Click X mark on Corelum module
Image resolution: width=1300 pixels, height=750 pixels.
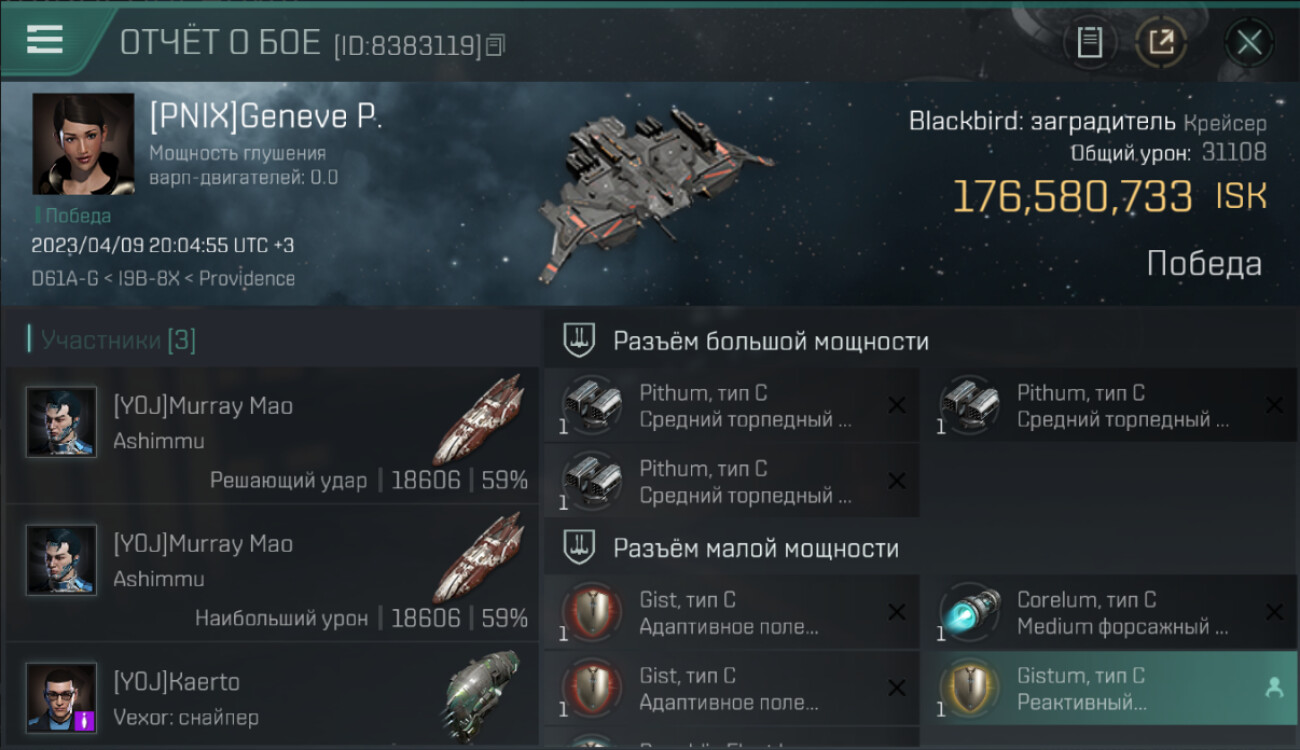coord(1274,612)
